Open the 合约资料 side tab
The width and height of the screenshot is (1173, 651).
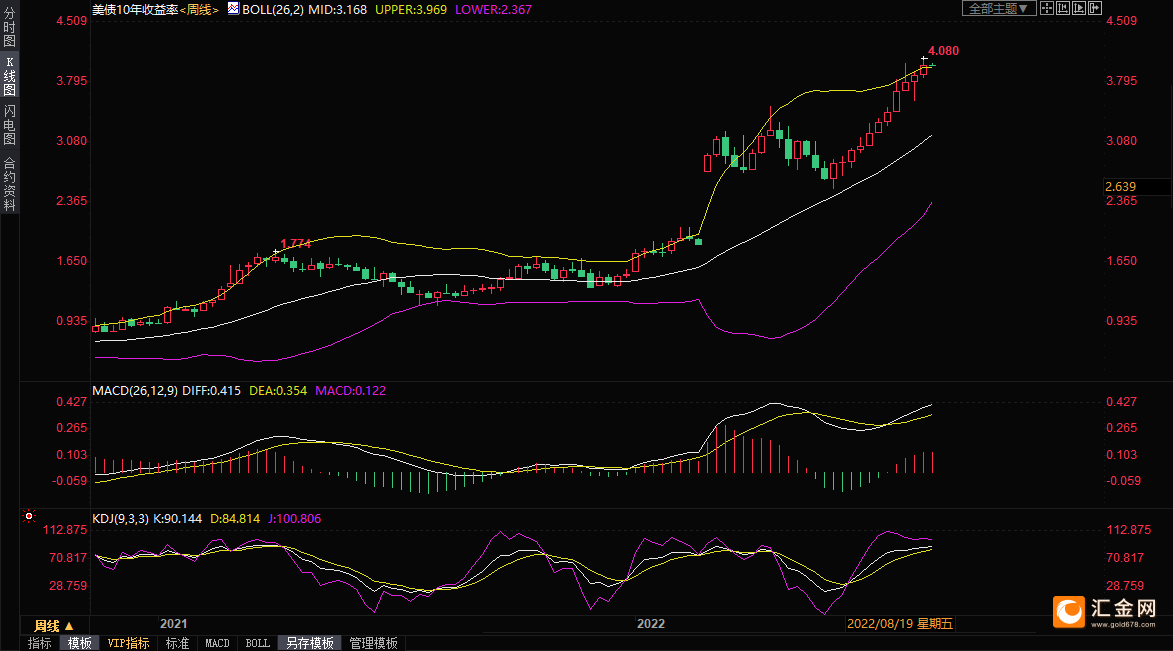click(x=10, y=183)
